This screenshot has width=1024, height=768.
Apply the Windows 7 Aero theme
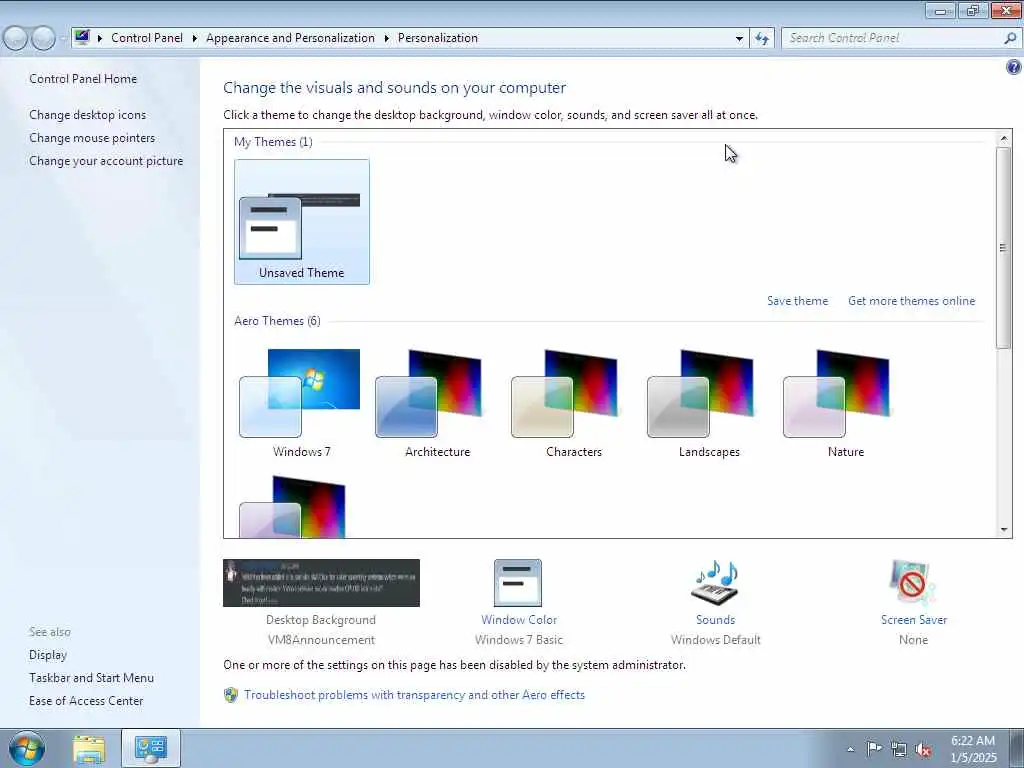(x=301, y=403)
